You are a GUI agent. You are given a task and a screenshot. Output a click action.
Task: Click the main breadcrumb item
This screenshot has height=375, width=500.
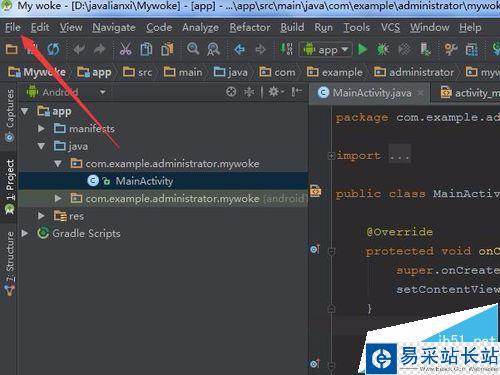(183, 72)
